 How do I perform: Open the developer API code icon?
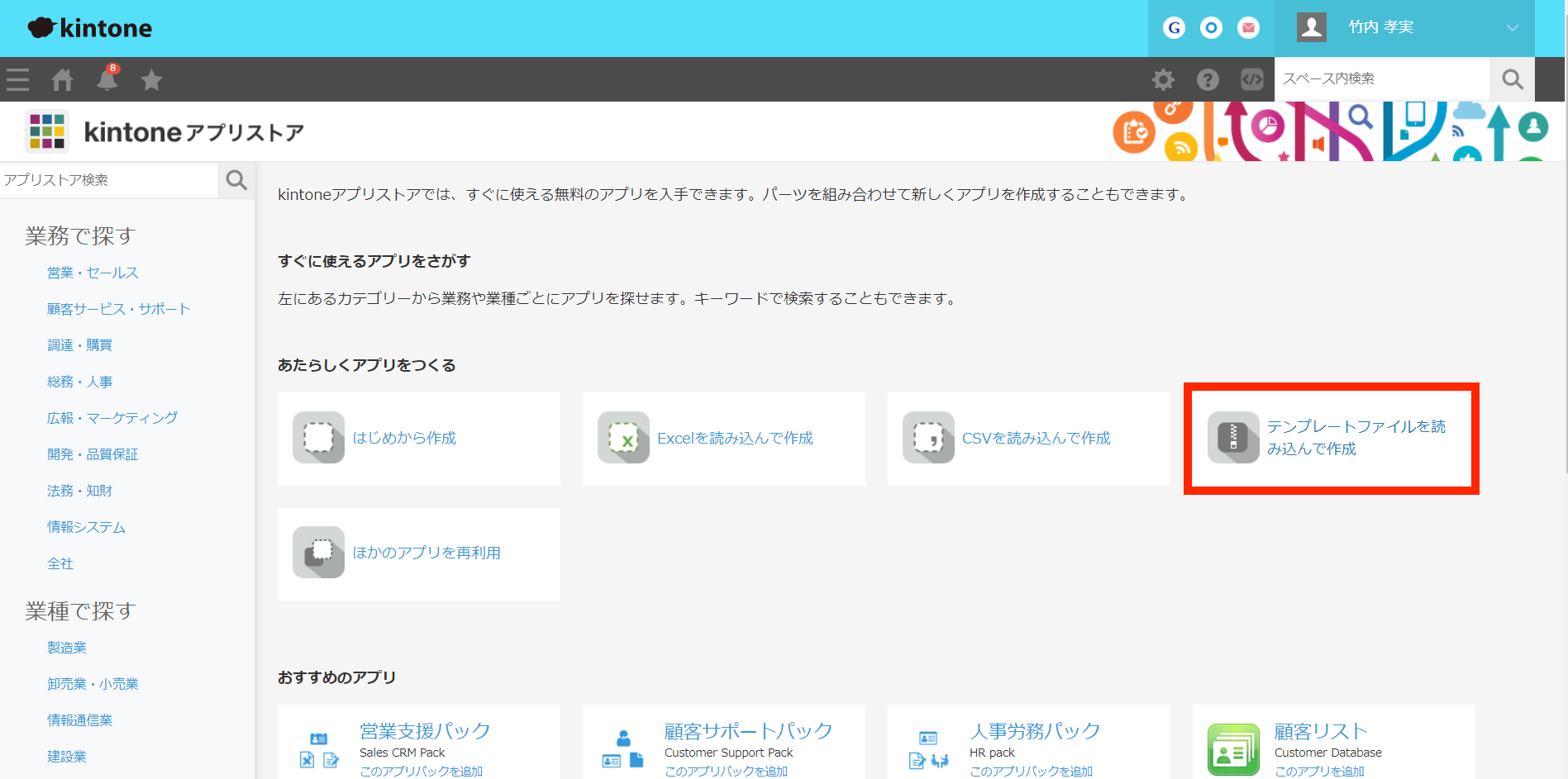[1251, 79]
